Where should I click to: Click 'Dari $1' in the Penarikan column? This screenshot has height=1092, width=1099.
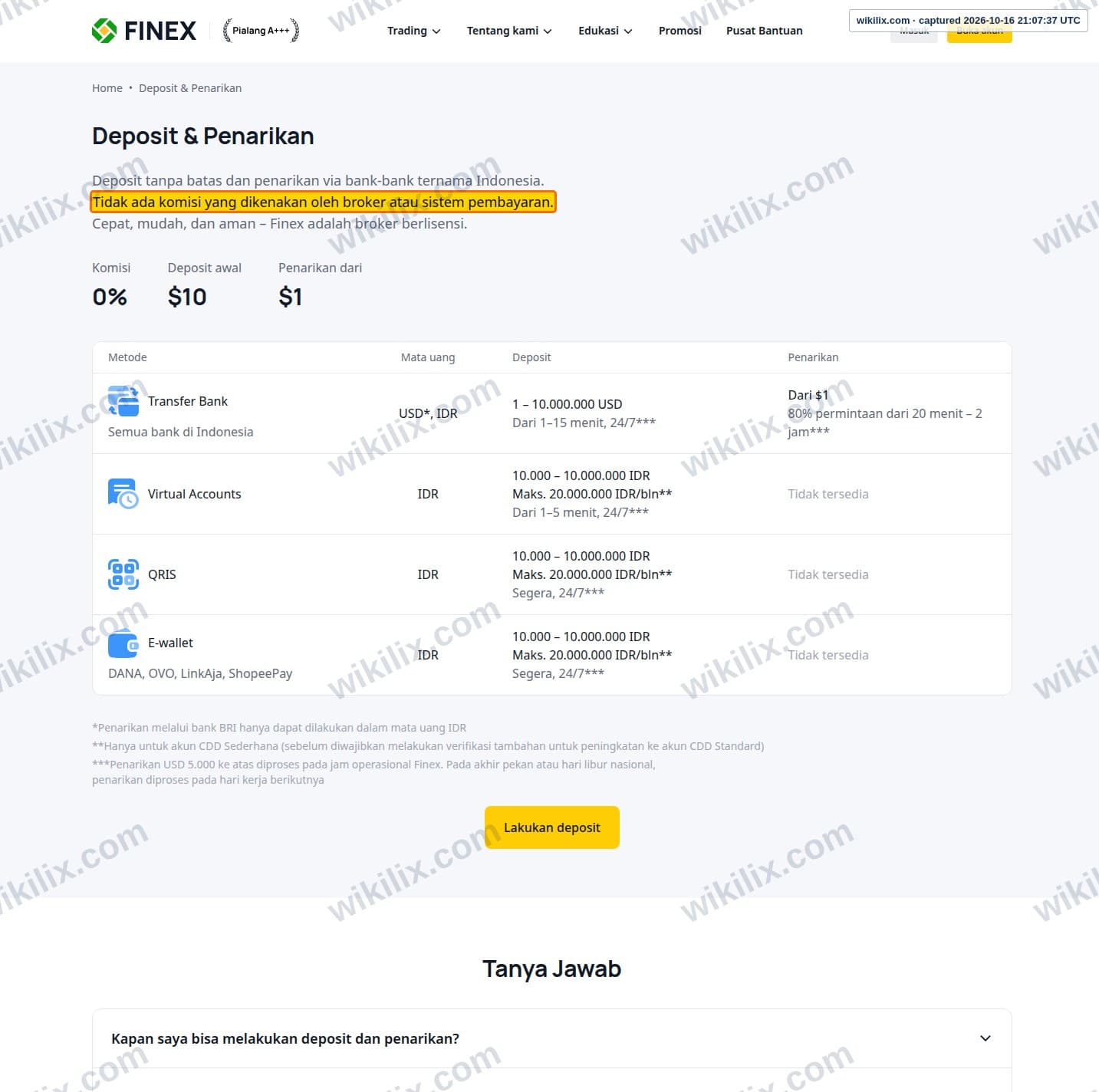(808, 395)
